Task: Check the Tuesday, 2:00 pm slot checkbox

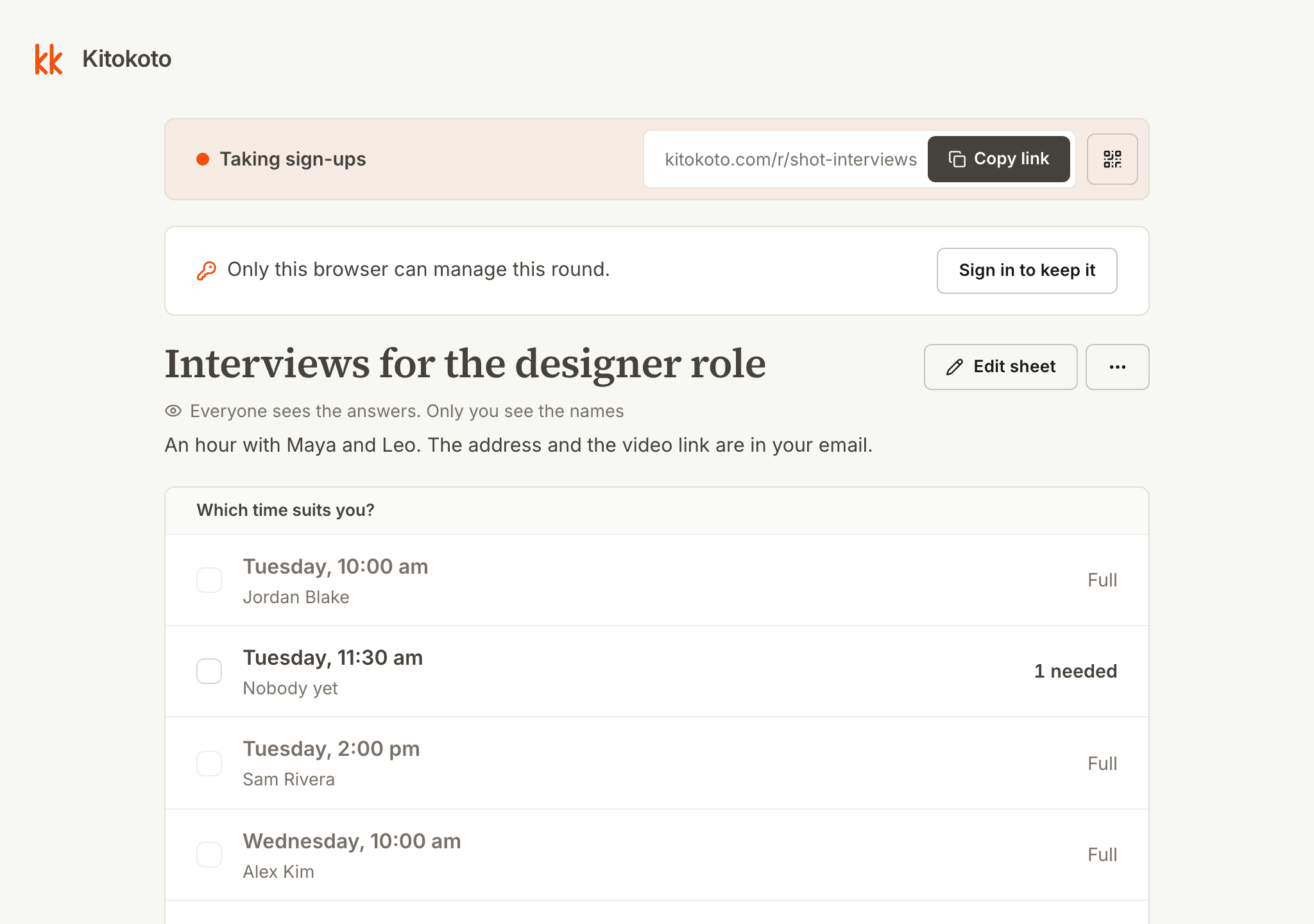Action: click(x=209, y=764)
